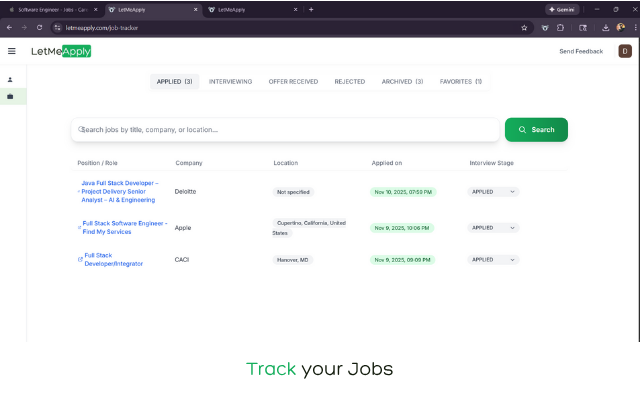Click the Not specified location tag
The width and height of the screenshot is (640, 400).
(x=293, y=192)
